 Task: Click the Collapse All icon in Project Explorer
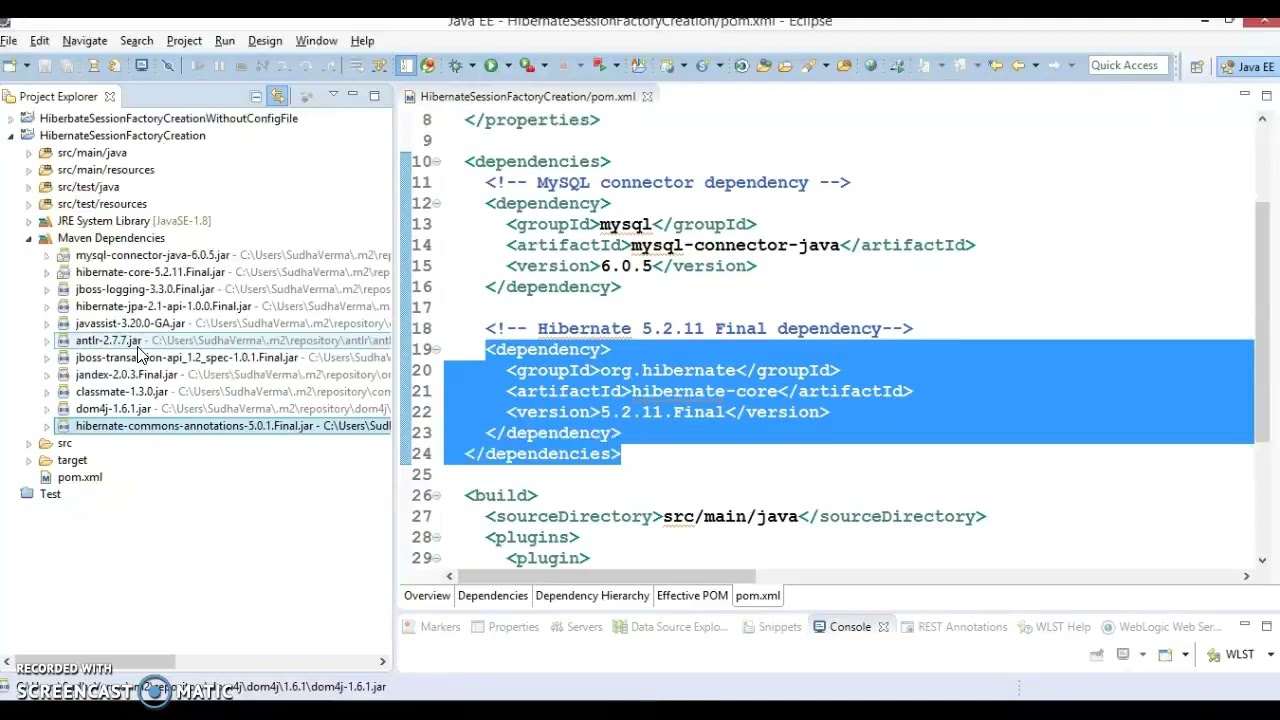coord(256,96)
